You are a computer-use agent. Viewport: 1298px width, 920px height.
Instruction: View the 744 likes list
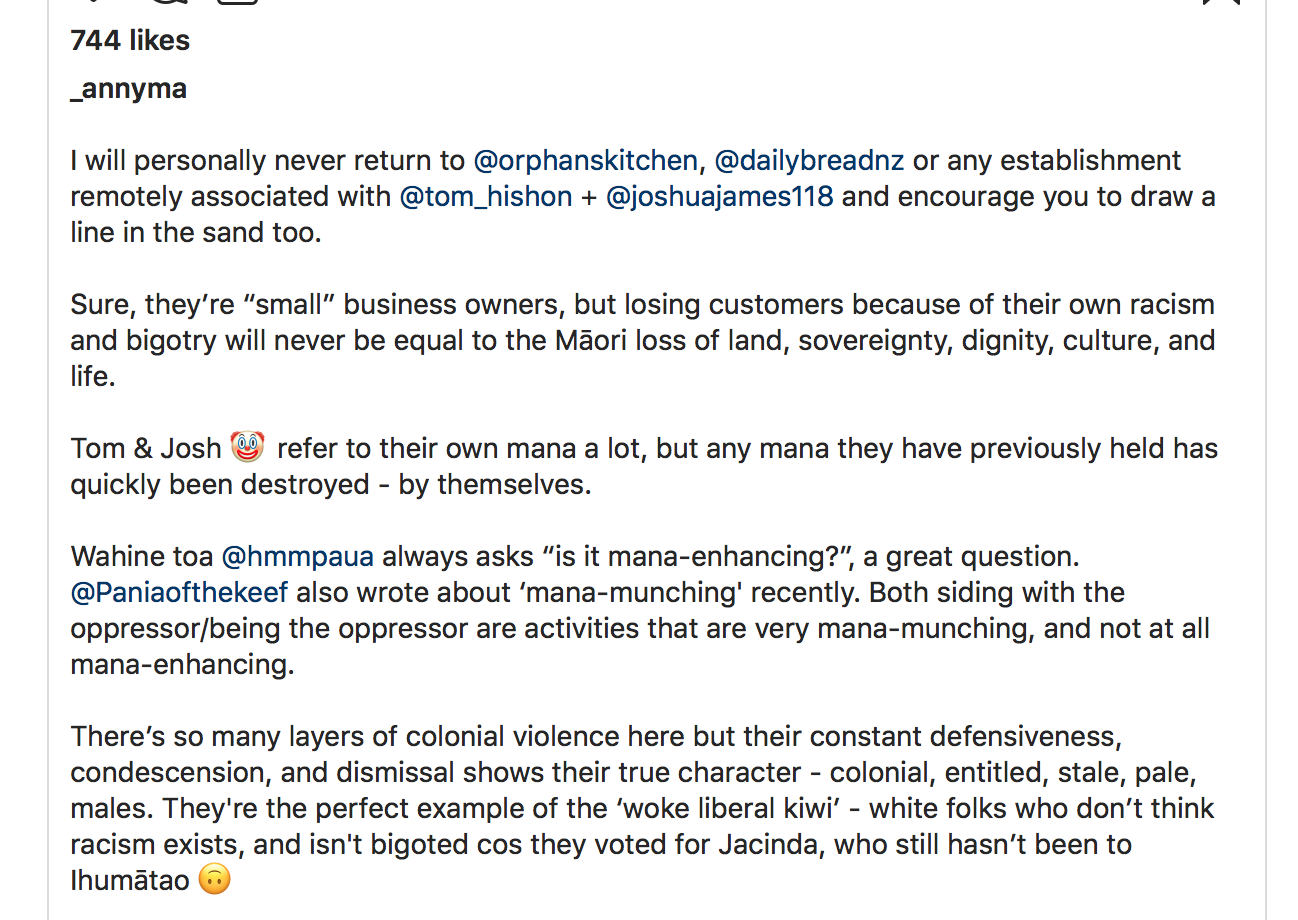click(x=130, y=40)
